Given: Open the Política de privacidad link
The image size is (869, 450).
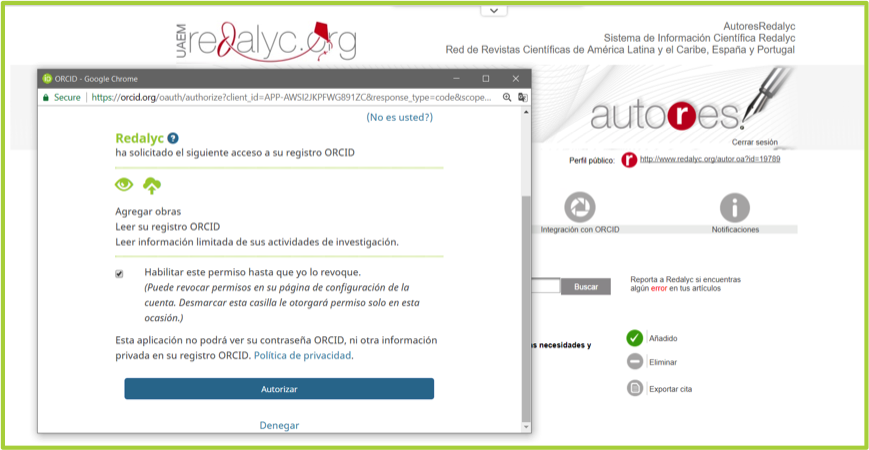Looking at the screenshot, I should (x=302, y=355).
